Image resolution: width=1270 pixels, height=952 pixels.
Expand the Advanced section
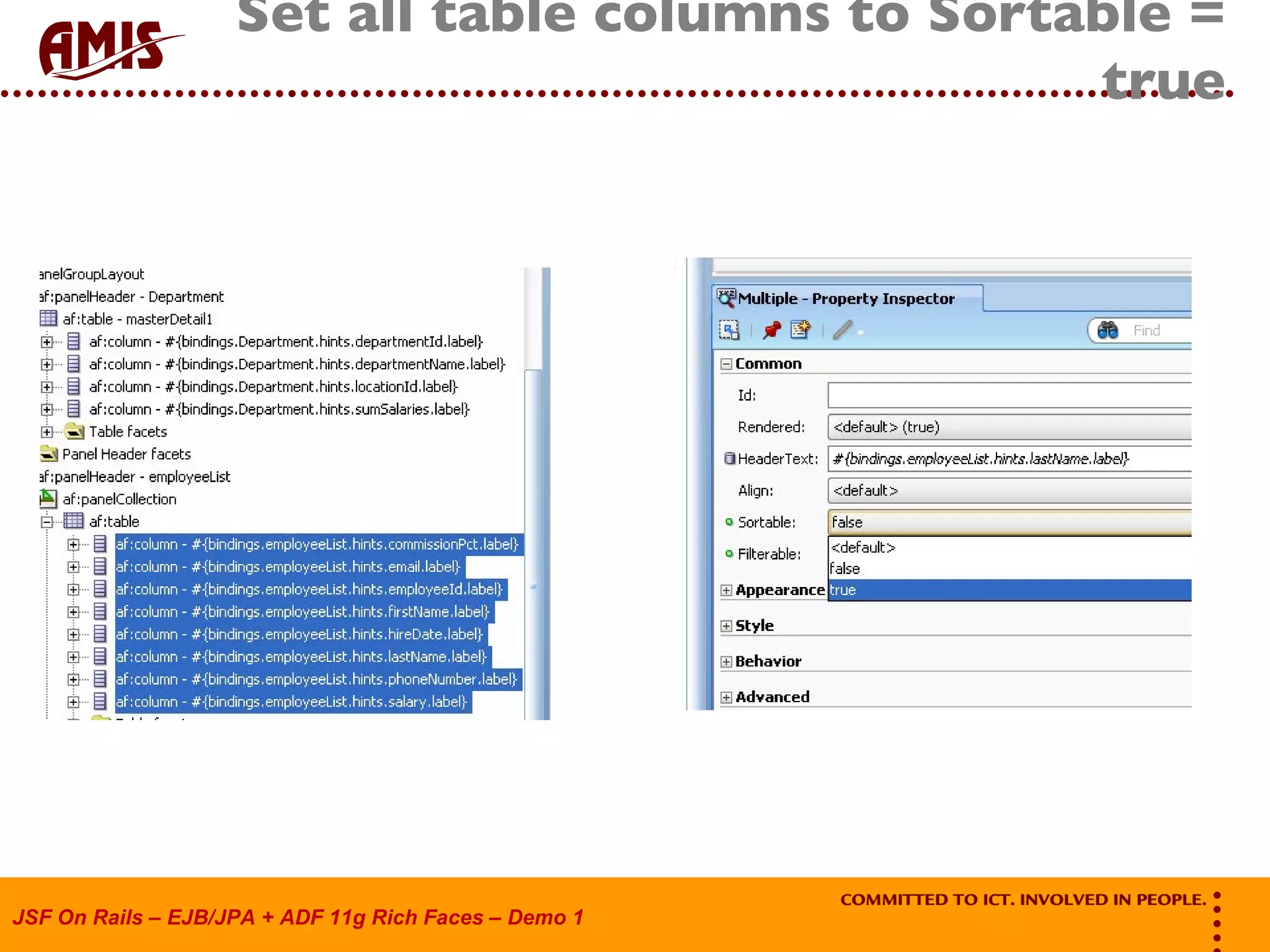pyautogui.click(x=726, y=697)
